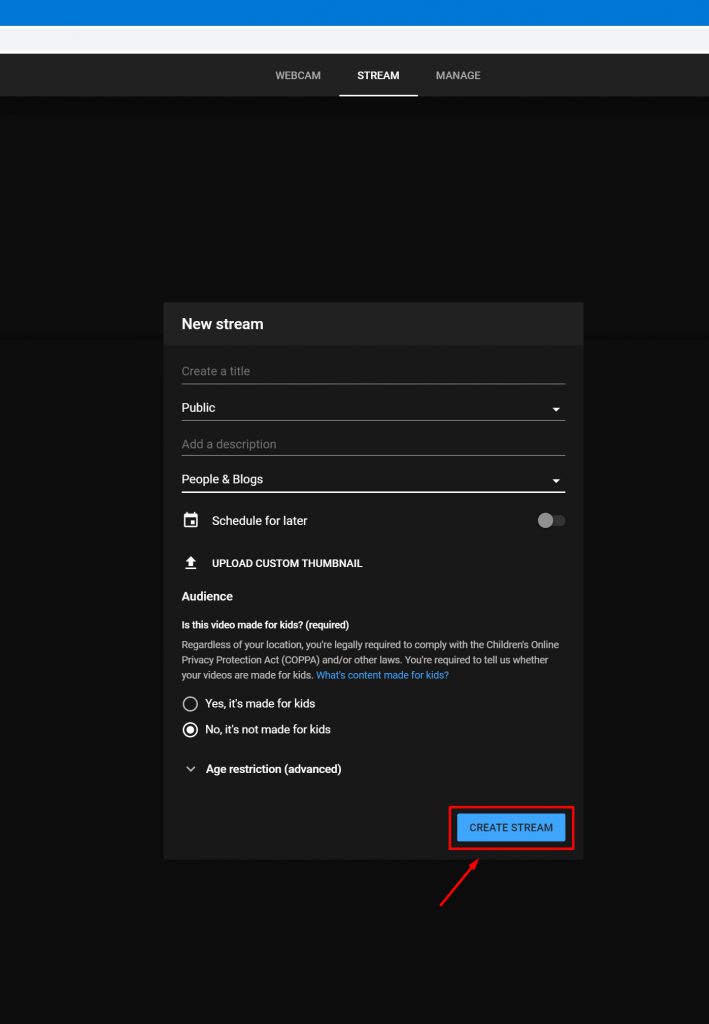Open the People & Blogs category dropdown
709x1024 pixels.
point(373,480)
